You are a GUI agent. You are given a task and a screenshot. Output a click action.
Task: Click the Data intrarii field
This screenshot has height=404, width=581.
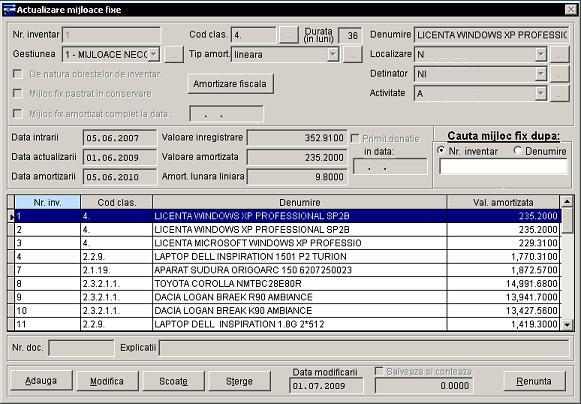click(120, 138)
